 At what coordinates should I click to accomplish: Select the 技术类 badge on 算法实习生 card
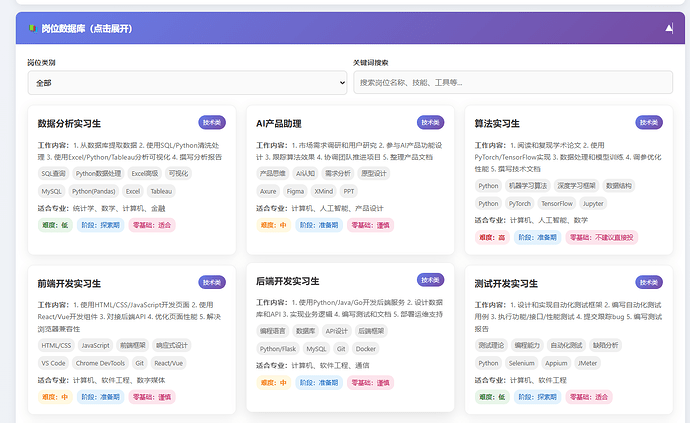(x=649, y=123)
